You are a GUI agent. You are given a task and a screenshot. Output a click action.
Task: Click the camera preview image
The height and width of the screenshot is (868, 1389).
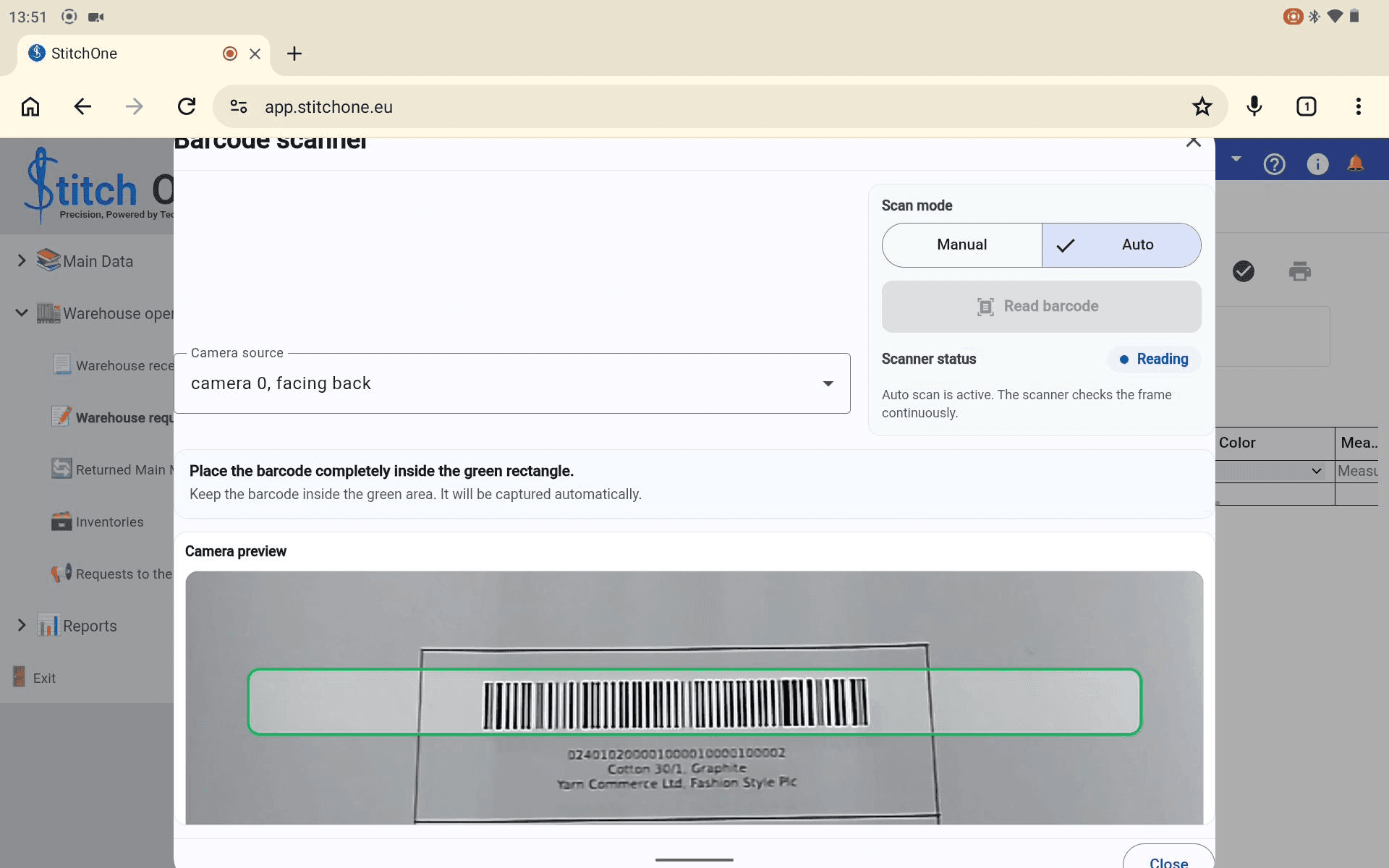[694, 698]
